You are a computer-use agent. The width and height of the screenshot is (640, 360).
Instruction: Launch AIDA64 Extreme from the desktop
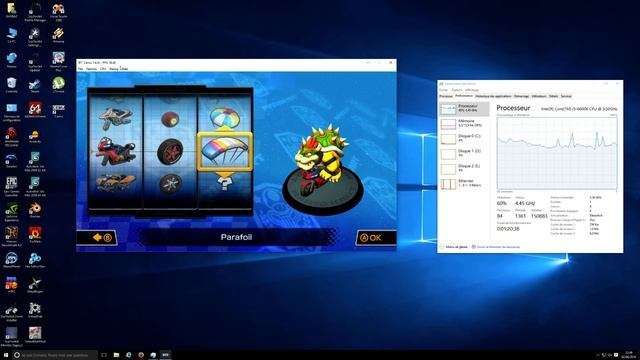pyautogui.click(x=35, y=110)
